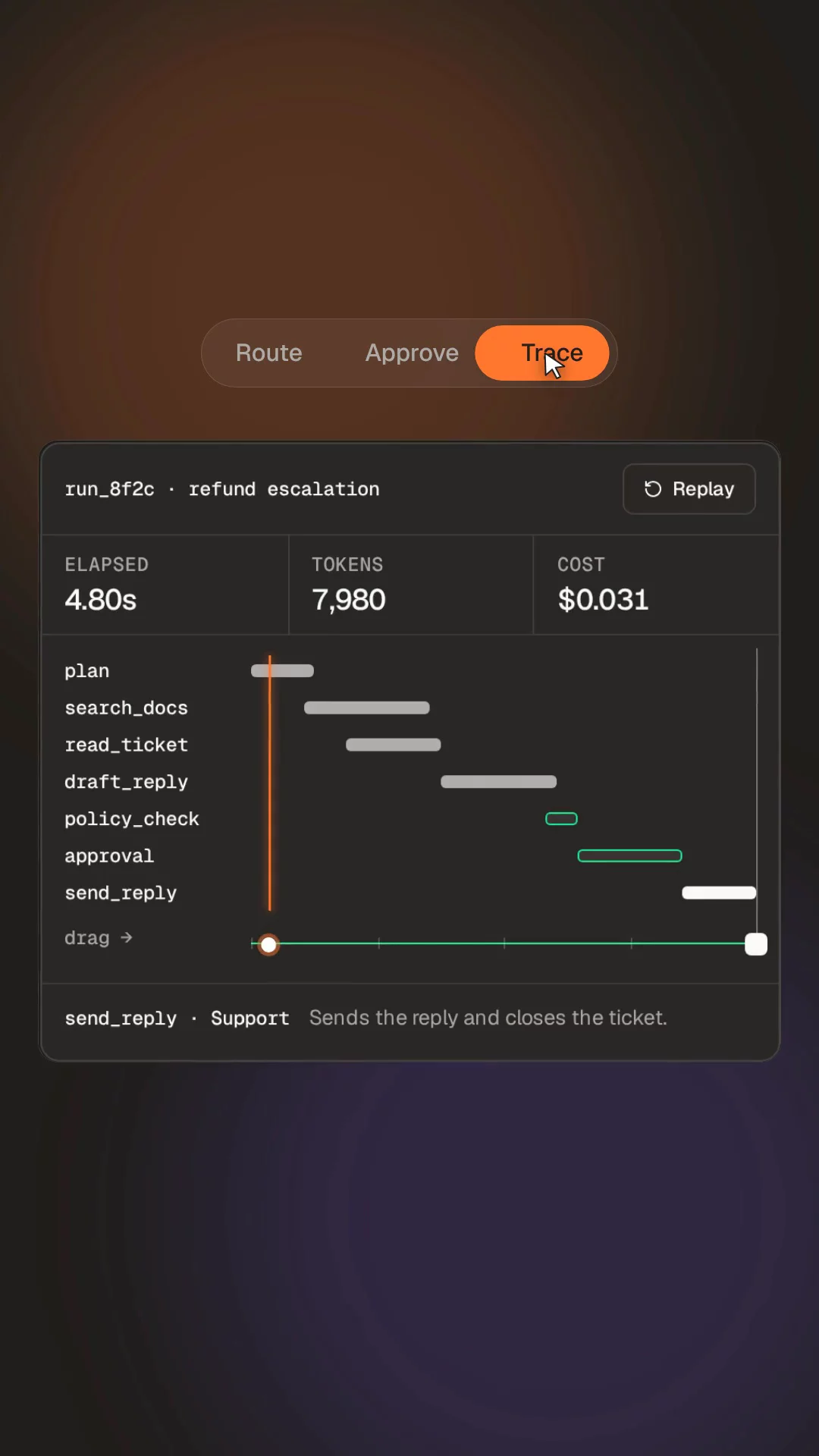The width and height of the screenshot is (819, 1456).
Task: Select the read_ticket row label
Action: (126, 745)
